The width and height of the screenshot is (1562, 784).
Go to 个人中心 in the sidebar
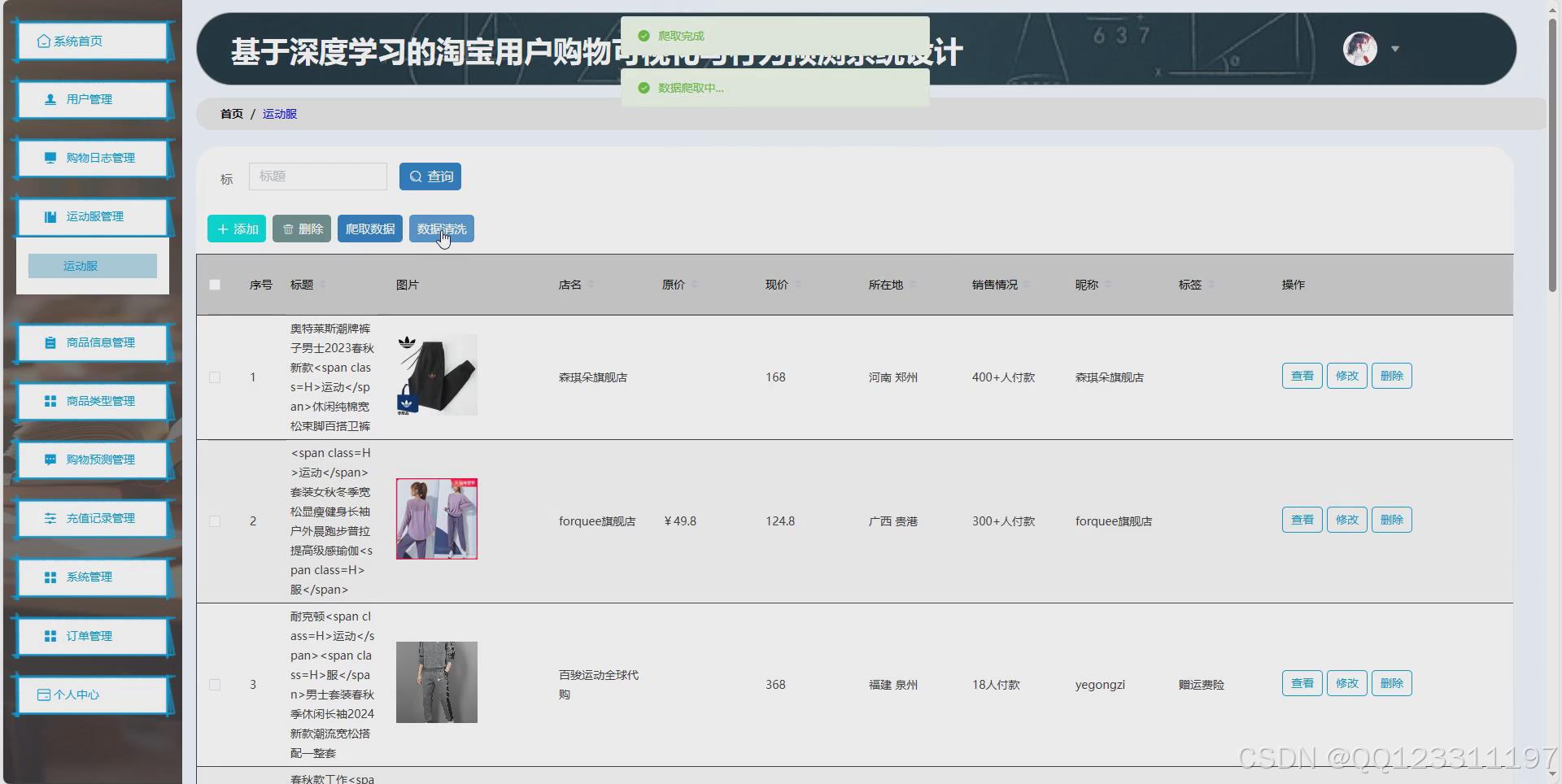pyautogui.click(x=93, y=695)
